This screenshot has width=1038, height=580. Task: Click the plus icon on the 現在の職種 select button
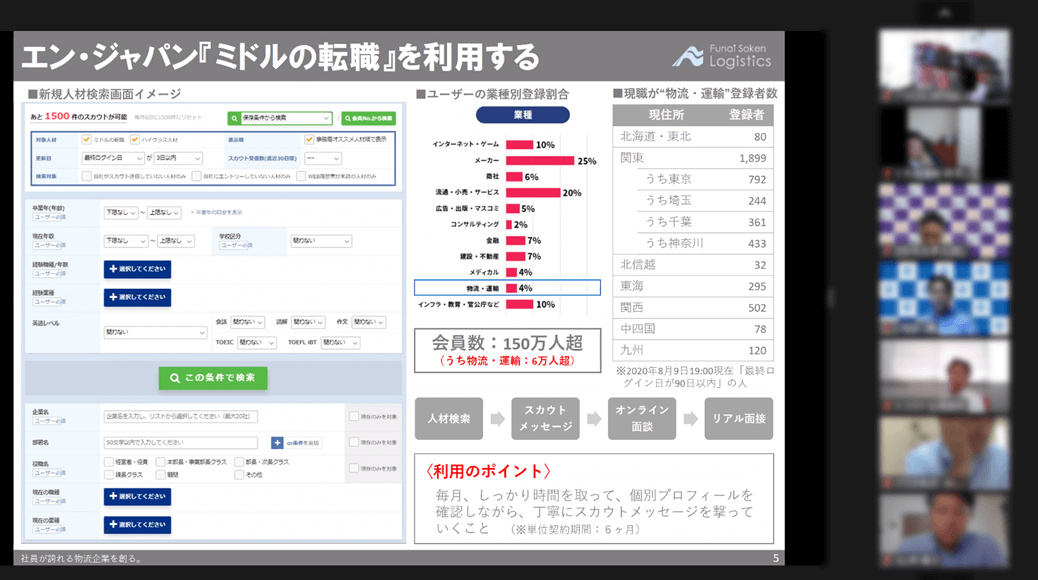coord(111,497)
